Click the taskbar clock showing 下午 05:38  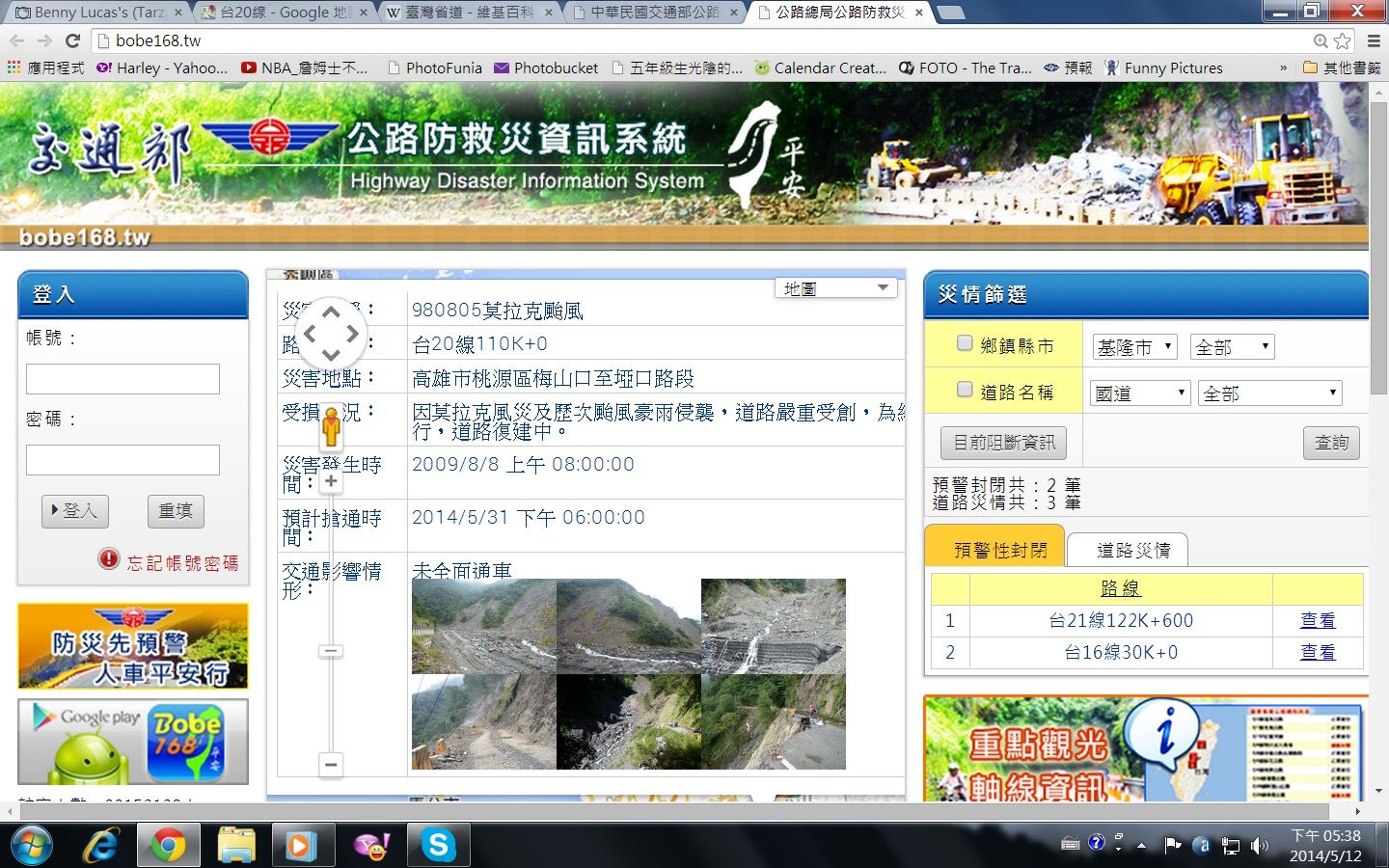(1325, 846)
